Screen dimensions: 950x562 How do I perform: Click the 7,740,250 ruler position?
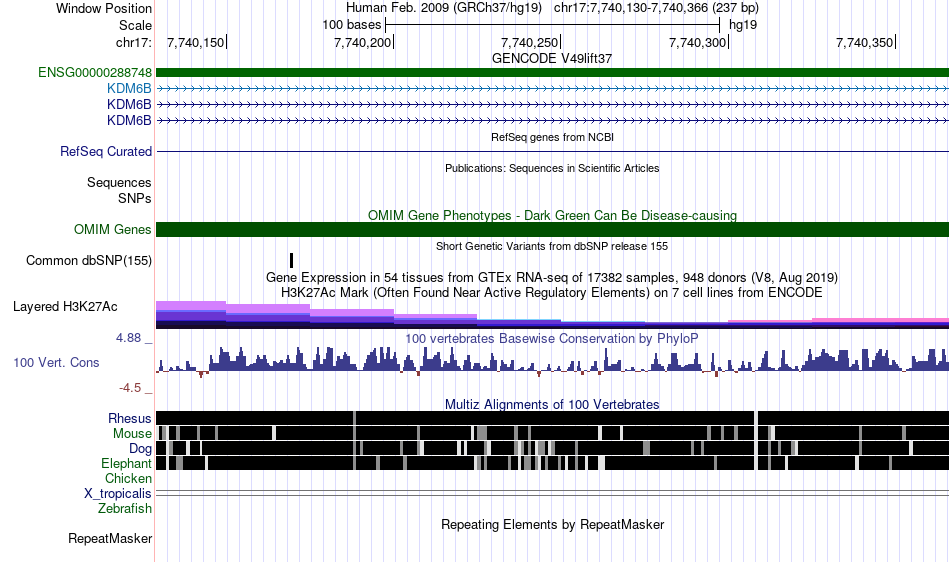tap(530, 42)
